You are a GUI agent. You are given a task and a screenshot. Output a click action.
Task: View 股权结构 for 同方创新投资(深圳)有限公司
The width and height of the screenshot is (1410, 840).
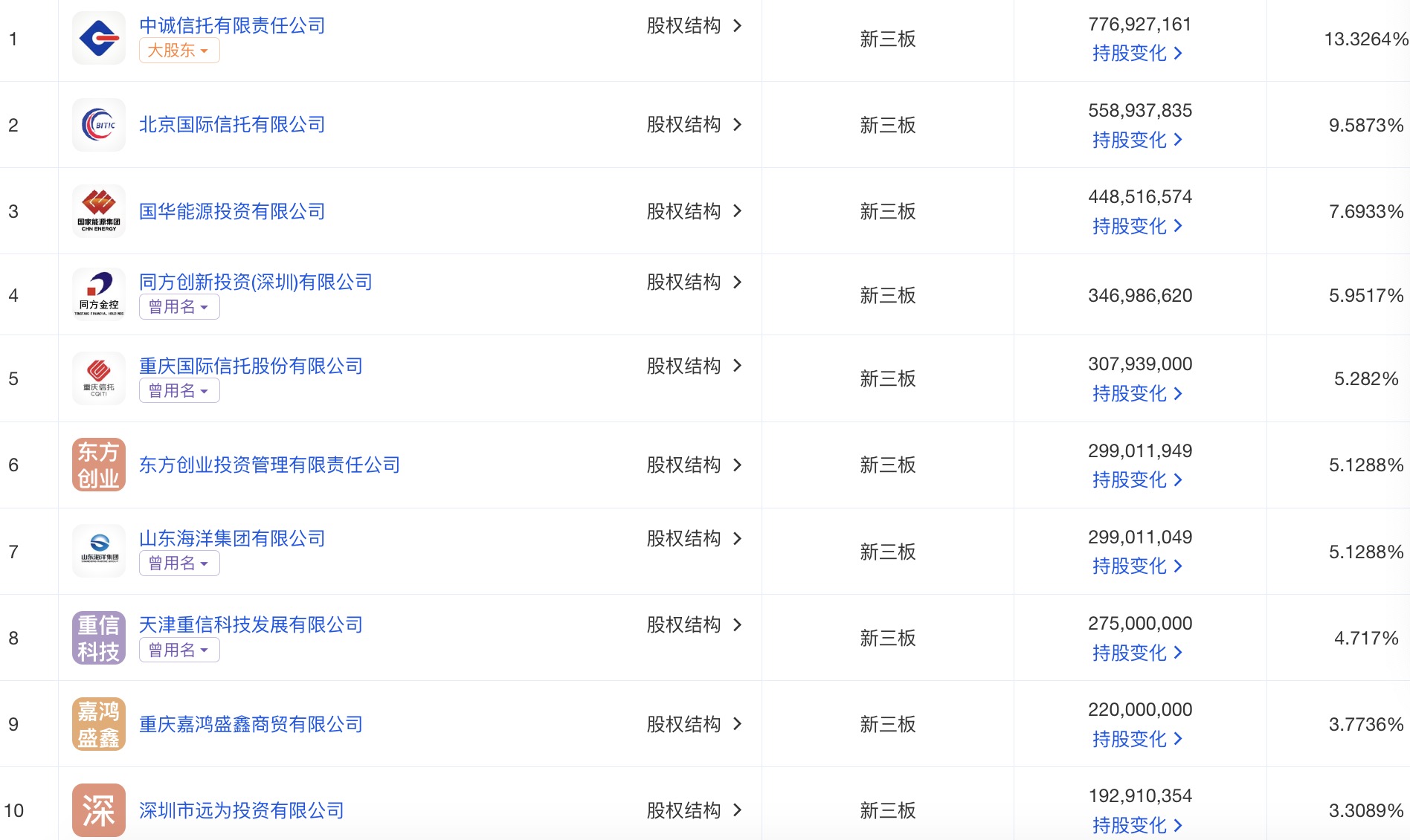[x=695, y=282]
